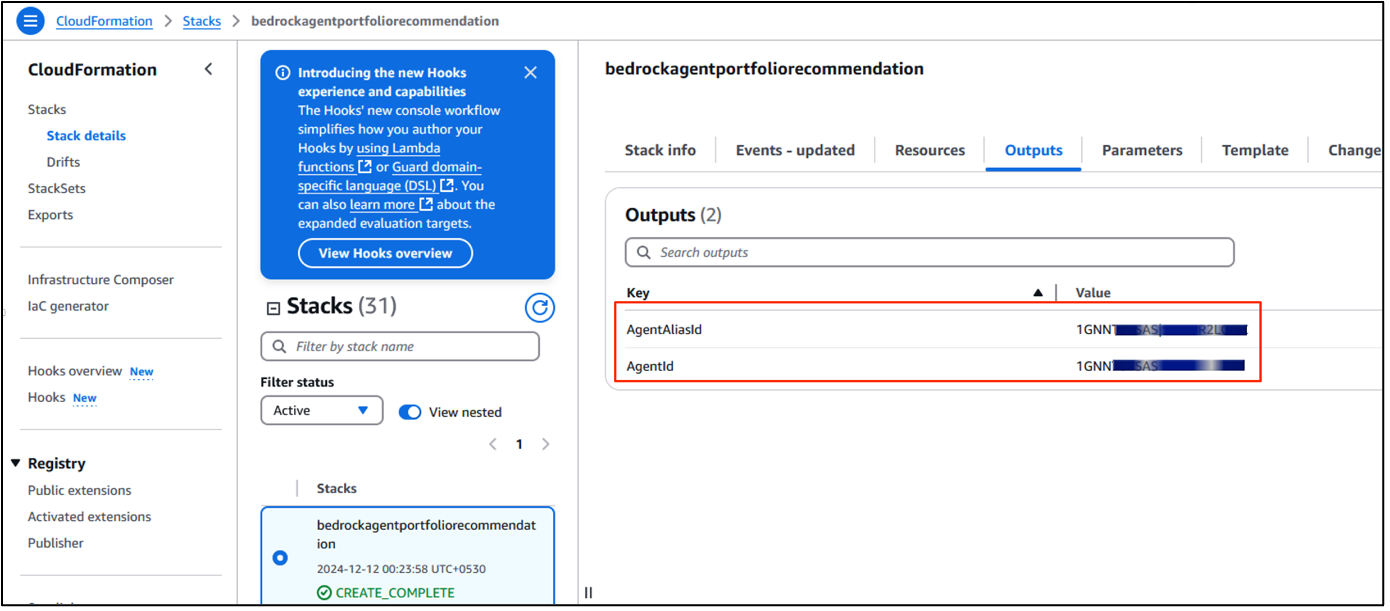This screenshot has height=611, width=1390.
Task: Open Exports in the side navigation
Action: [50, 215]
